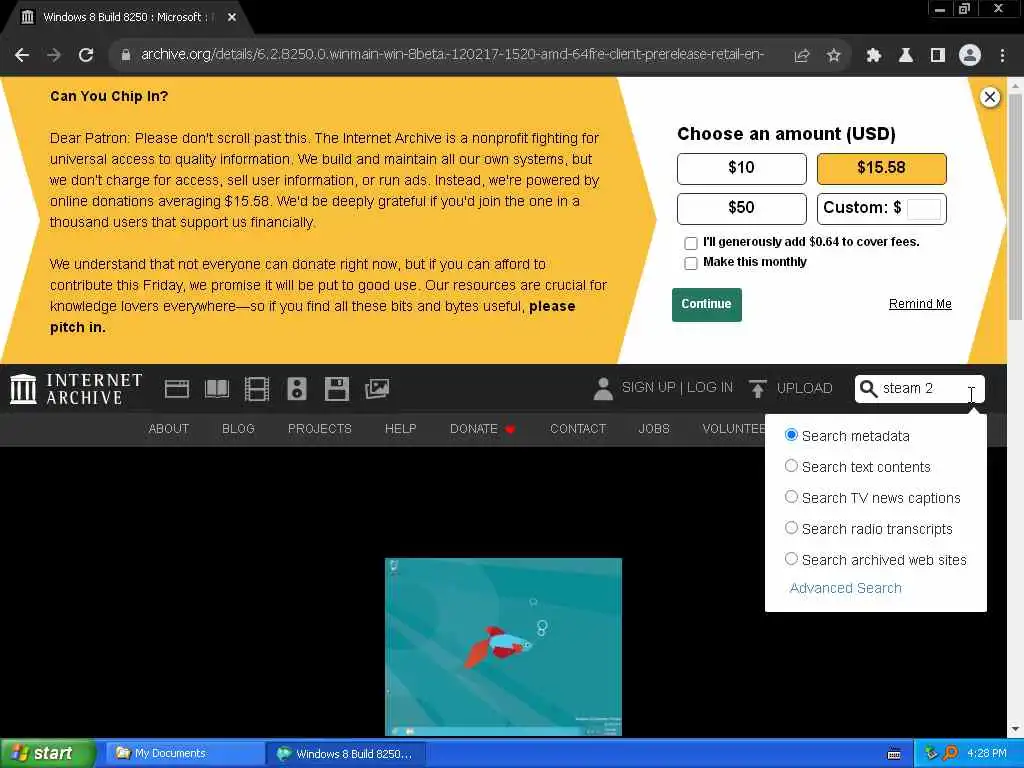1024x768 pixels.
Task: Open the ABOUT menu item
Action: tap(168, 429)
